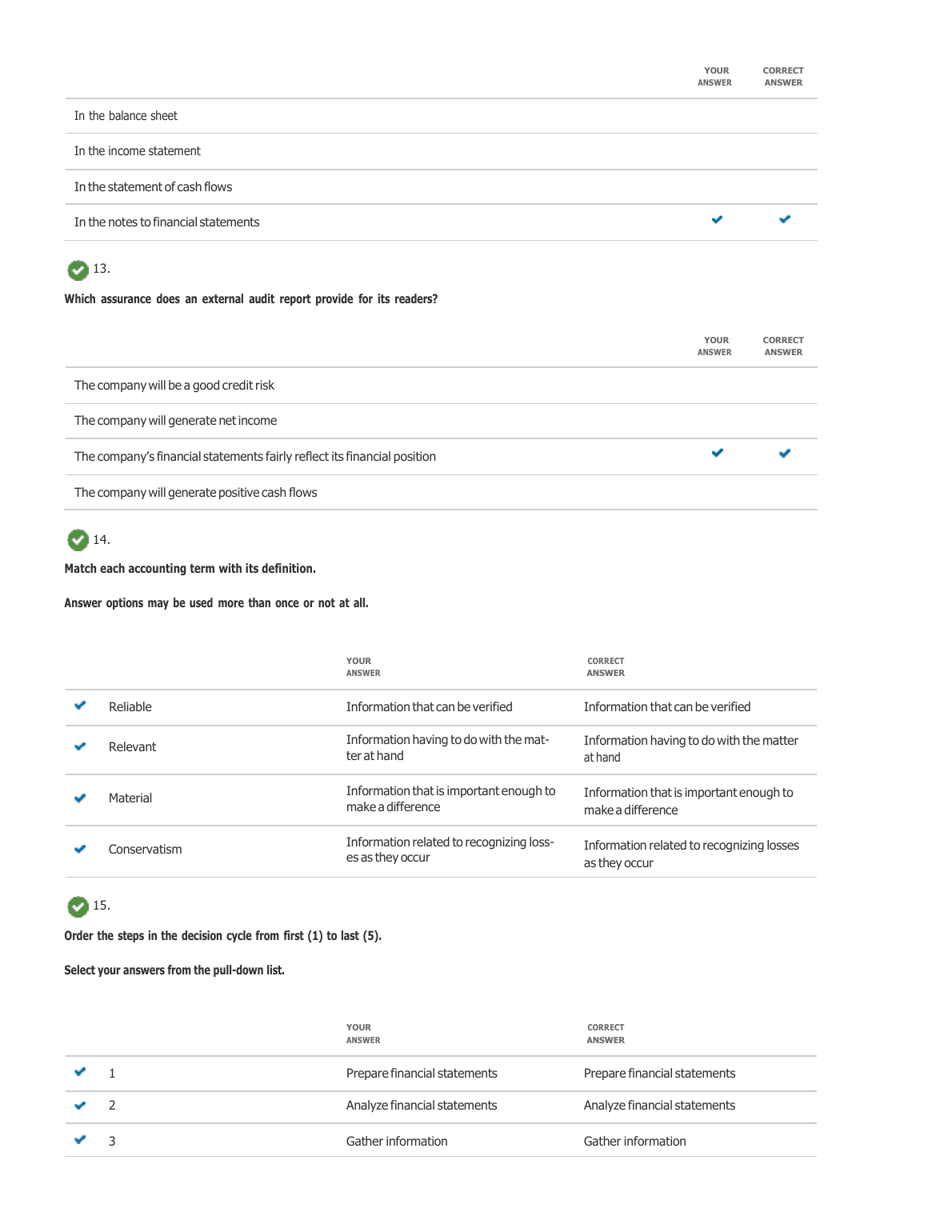This screenshot has width=952, height=1232.
Task: Click 'The company will generate net income' answer
Action: [176, 421]
